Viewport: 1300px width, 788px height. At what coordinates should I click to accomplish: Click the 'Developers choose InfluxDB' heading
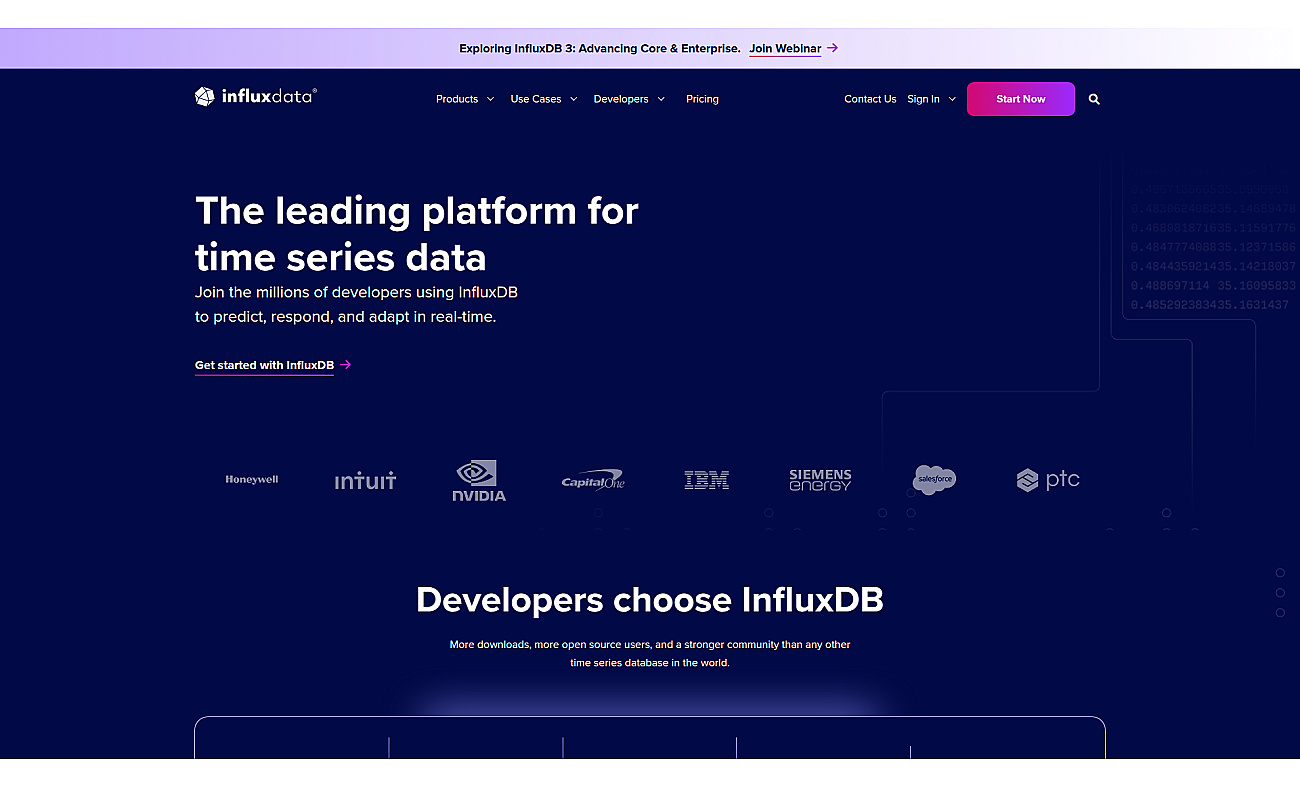tap(650, 599)
